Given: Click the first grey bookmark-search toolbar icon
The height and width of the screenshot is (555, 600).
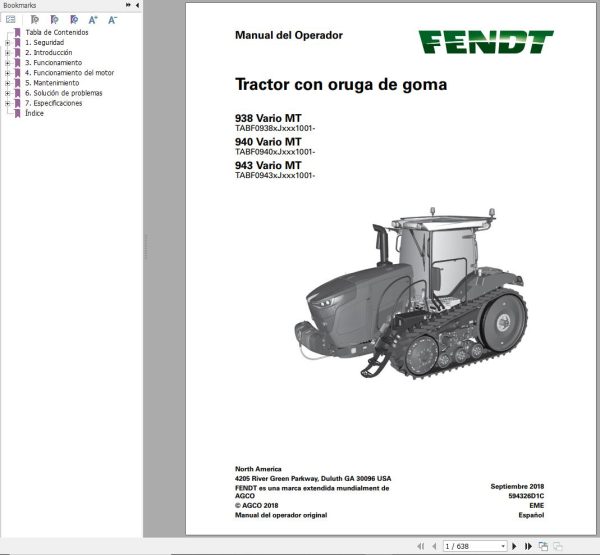Looking at the screenshot, I should pos(35,20).
